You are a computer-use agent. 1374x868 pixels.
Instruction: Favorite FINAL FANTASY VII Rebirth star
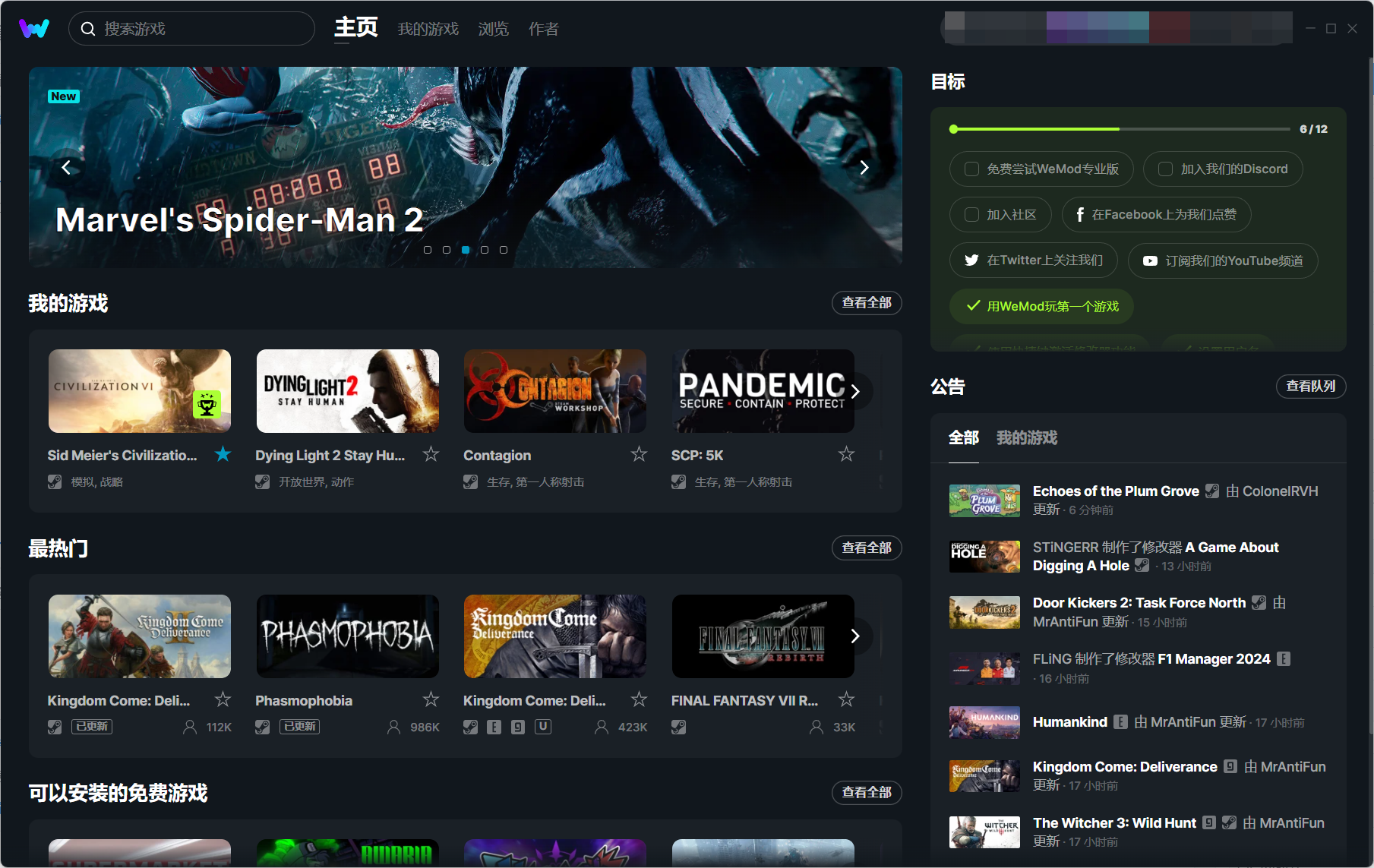tap(846, 699)
